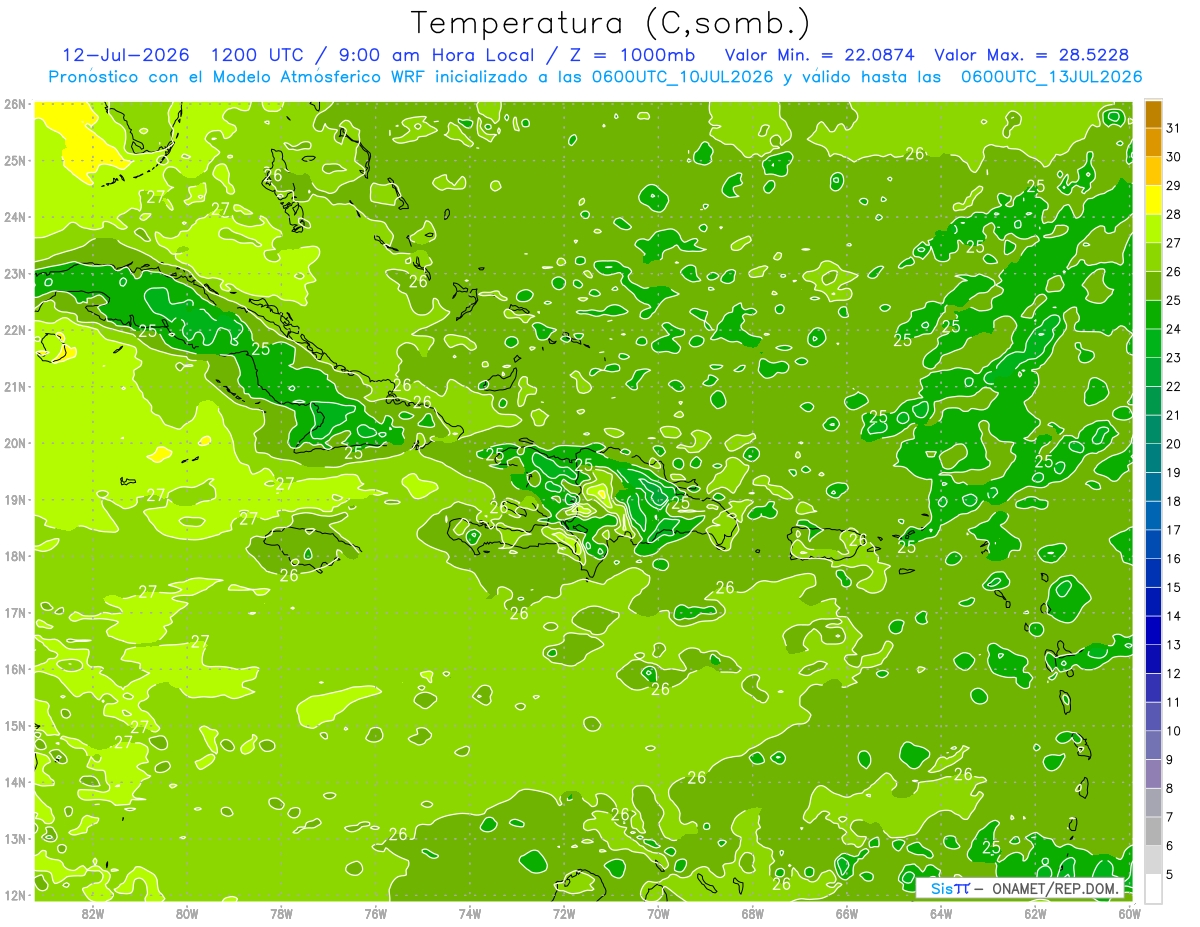Click the '15N' latitude axis label
Image resolution: width=1200 pixels, height=927 pixels.
click(14, 726)
